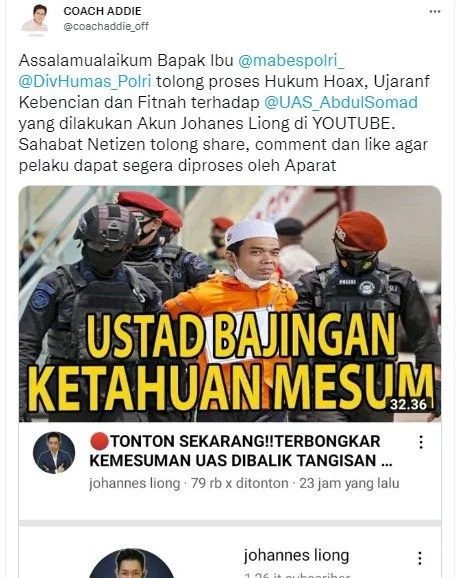Click the red circle emoji in video title
Viewport: 456px width, 578px height.
[x=99, y=441]
